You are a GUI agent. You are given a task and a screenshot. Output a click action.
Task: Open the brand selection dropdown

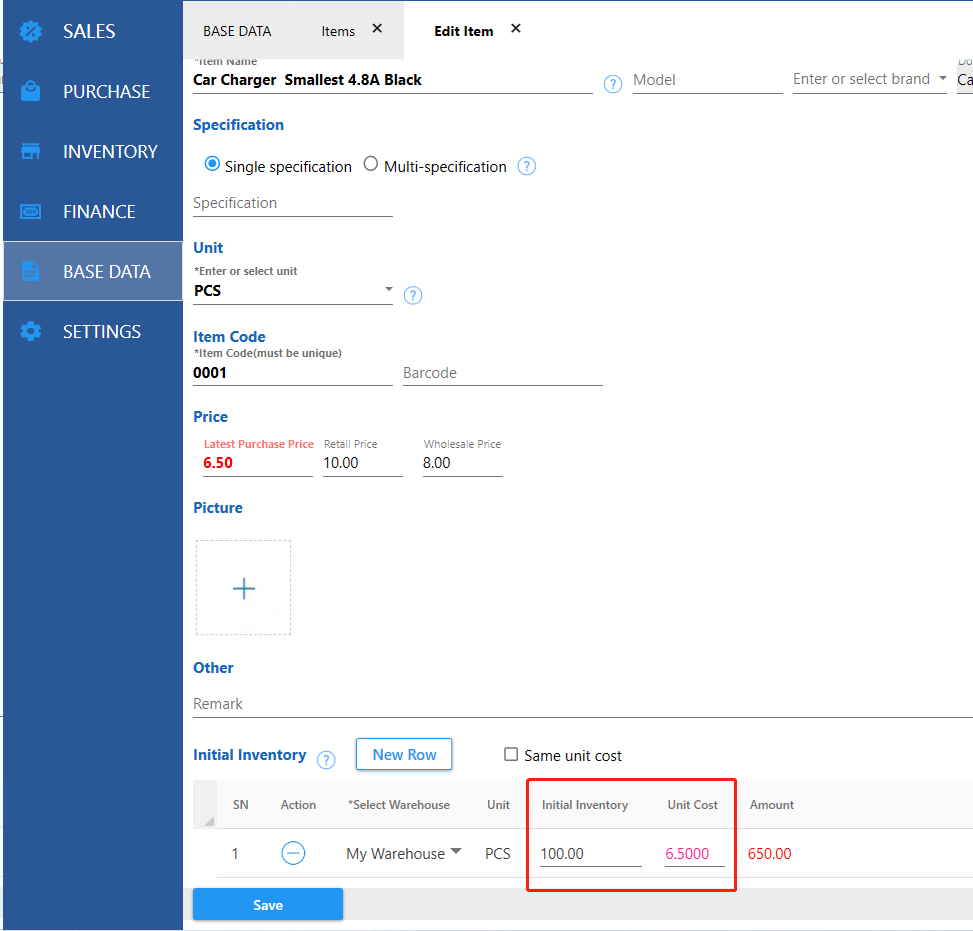point(942,79)
